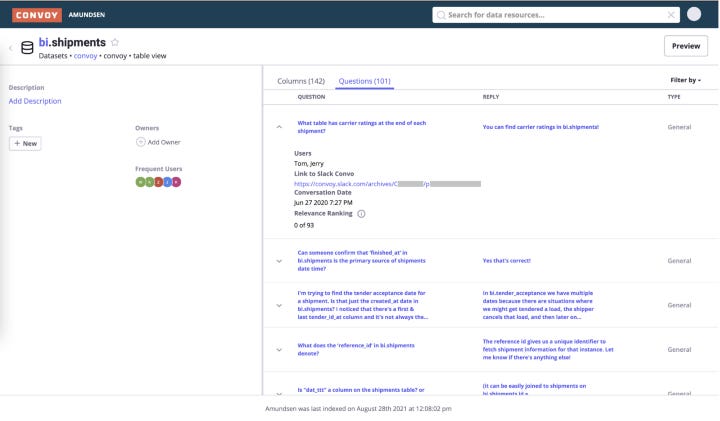Go back using the left chevron
This screenshot has height=421, width=720.
(x=11, y=47)
